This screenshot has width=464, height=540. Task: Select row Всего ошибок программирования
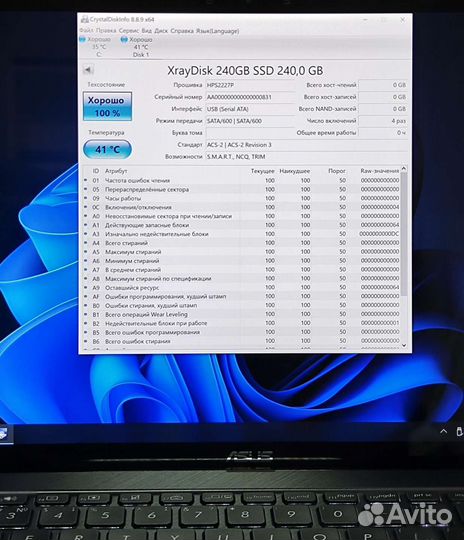coord(241,332)
